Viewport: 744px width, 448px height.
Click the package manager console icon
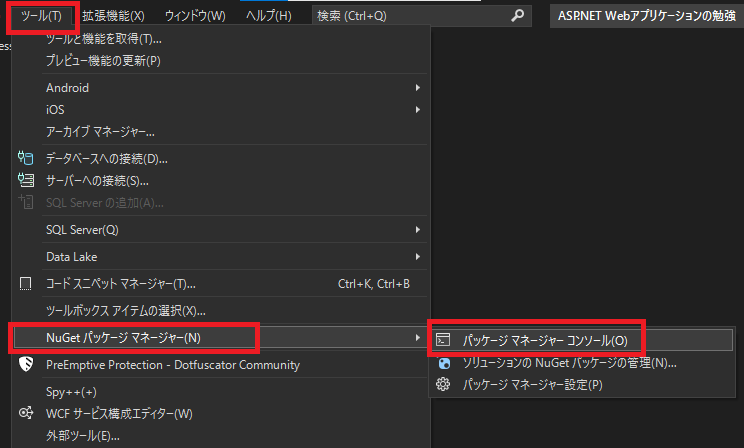(x=443, y=340)
